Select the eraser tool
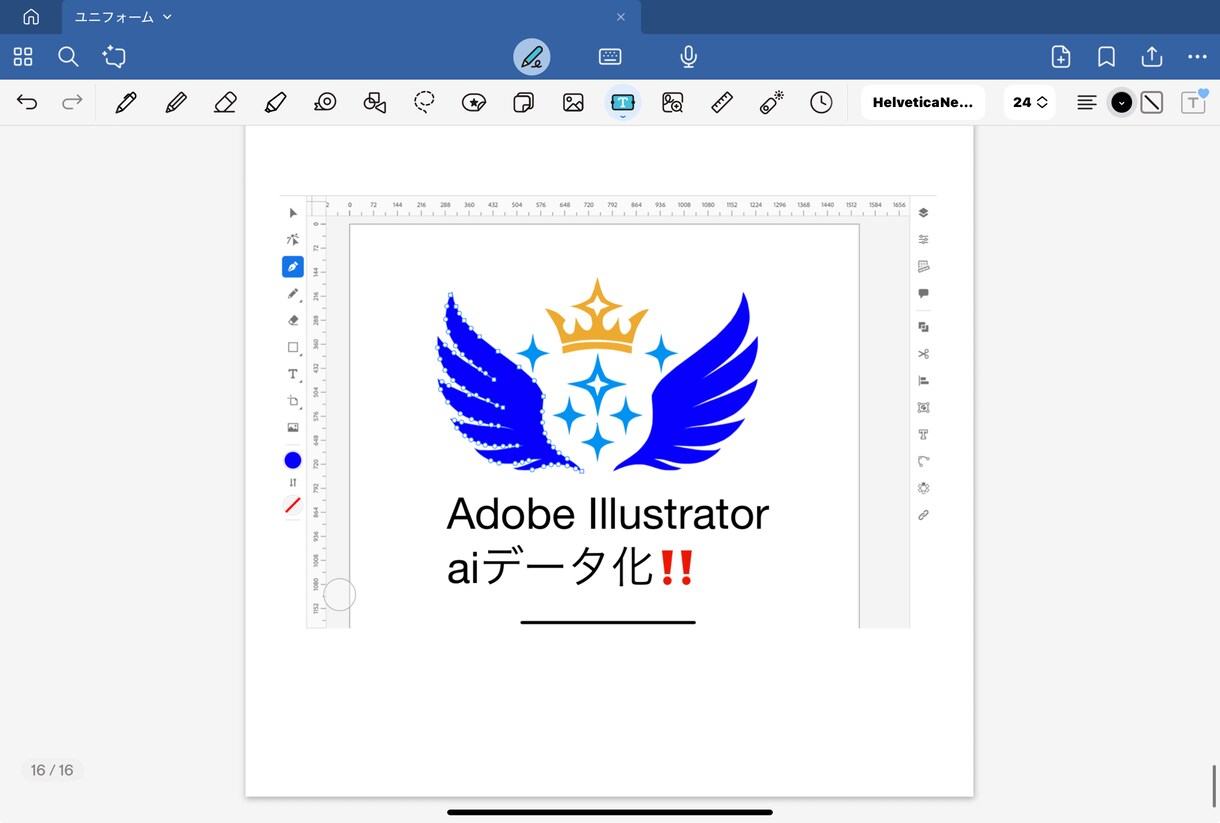The width and height of the screenshot is (1220, 823). pyautogui.click(x=226, y=102)
